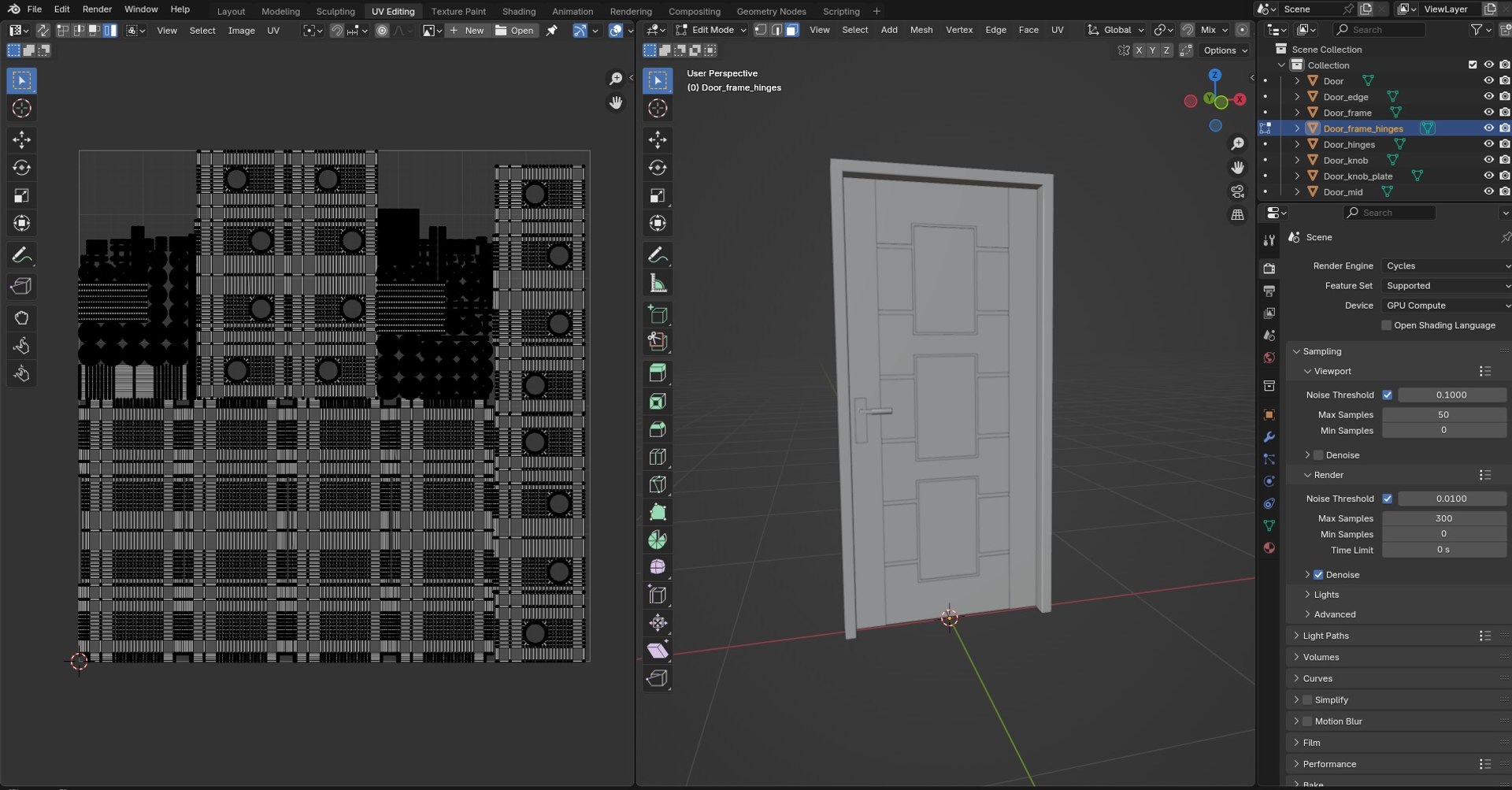Hide Door_frame_hinges in viewport
Viewport: 1512px width, 790px height.
click(x=1488, y=128)
